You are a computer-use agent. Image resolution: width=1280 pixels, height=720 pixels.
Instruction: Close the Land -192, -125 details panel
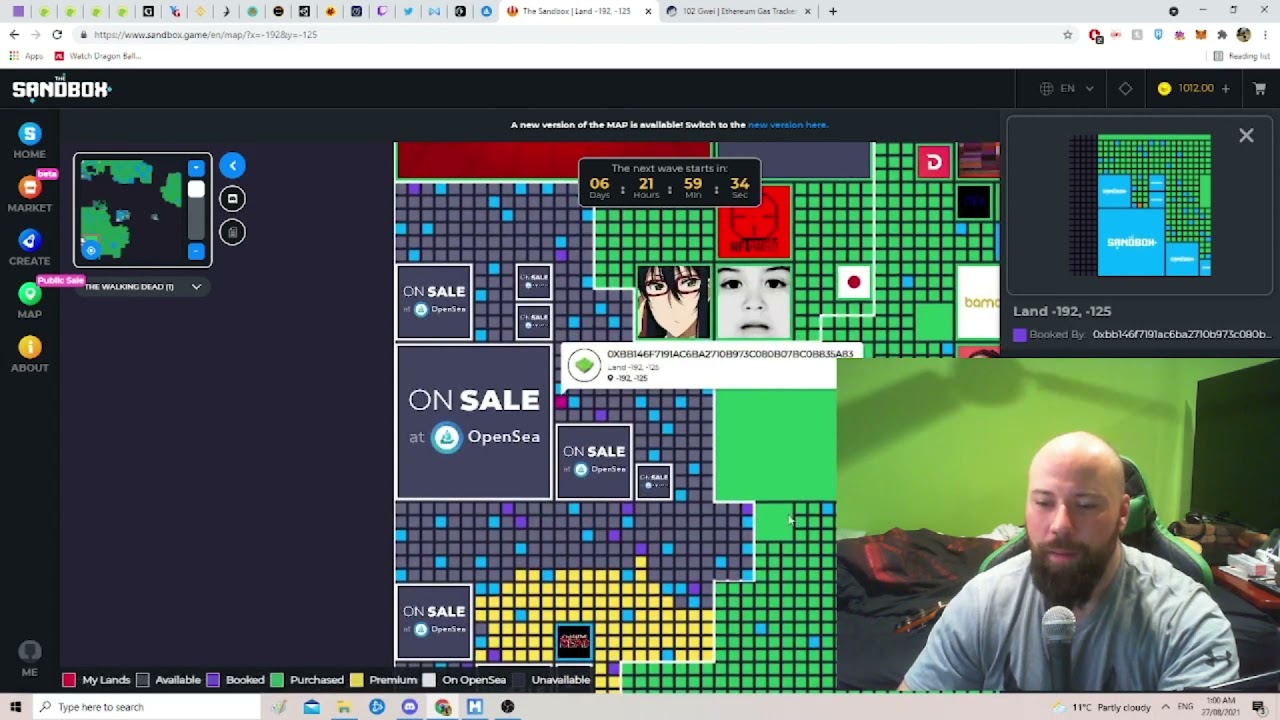click(x=1246, y=135)
